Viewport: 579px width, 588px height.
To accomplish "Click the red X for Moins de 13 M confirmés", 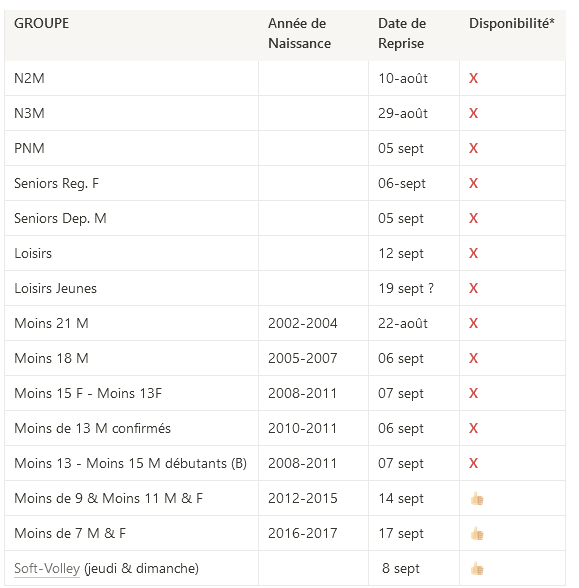I will pos(473,428).
